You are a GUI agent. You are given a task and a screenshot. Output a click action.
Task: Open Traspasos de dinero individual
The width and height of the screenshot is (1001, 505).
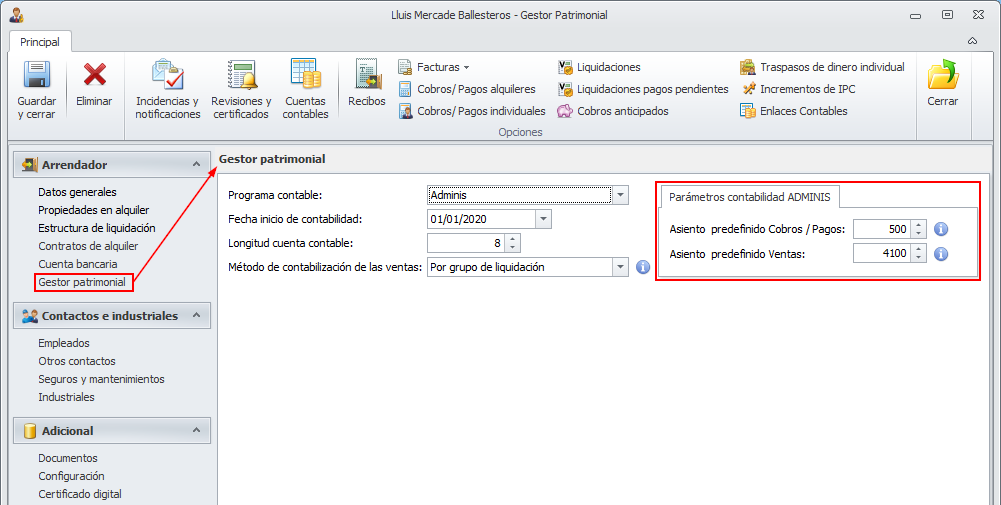(822, 67)
